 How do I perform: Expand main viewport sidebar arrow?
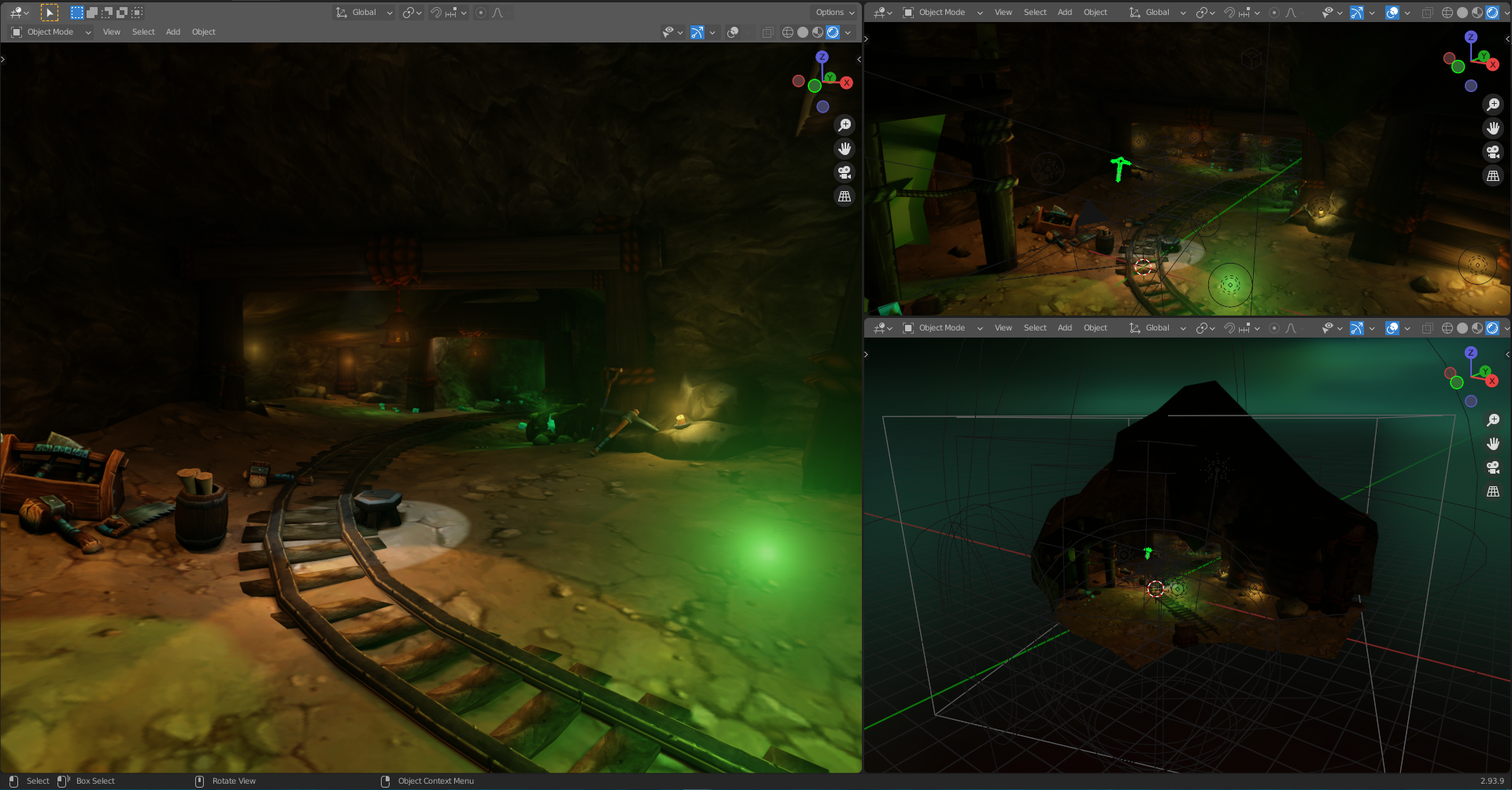coord(859,59)
